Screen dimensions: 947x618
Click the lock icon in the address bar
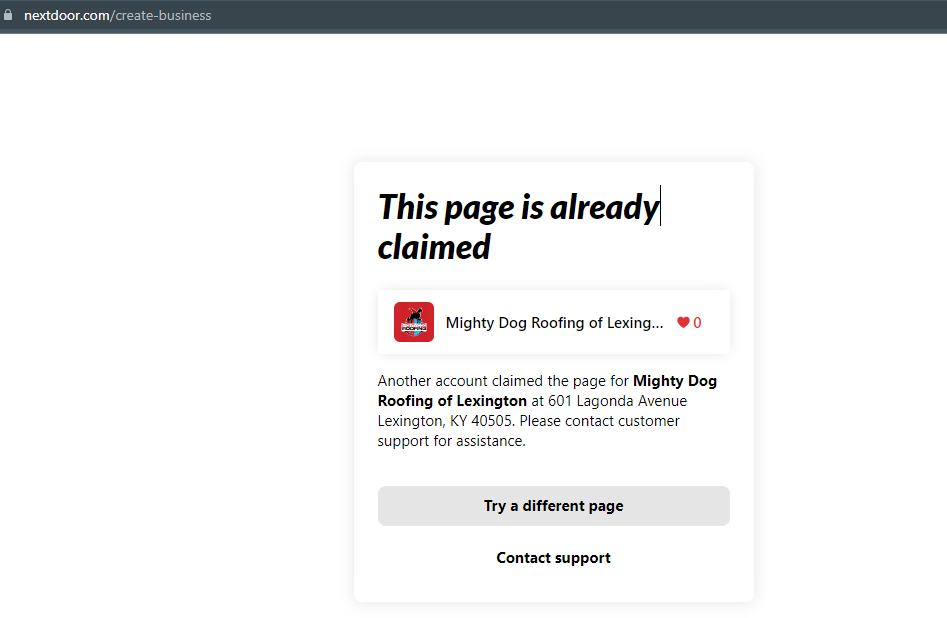point(8,14)
